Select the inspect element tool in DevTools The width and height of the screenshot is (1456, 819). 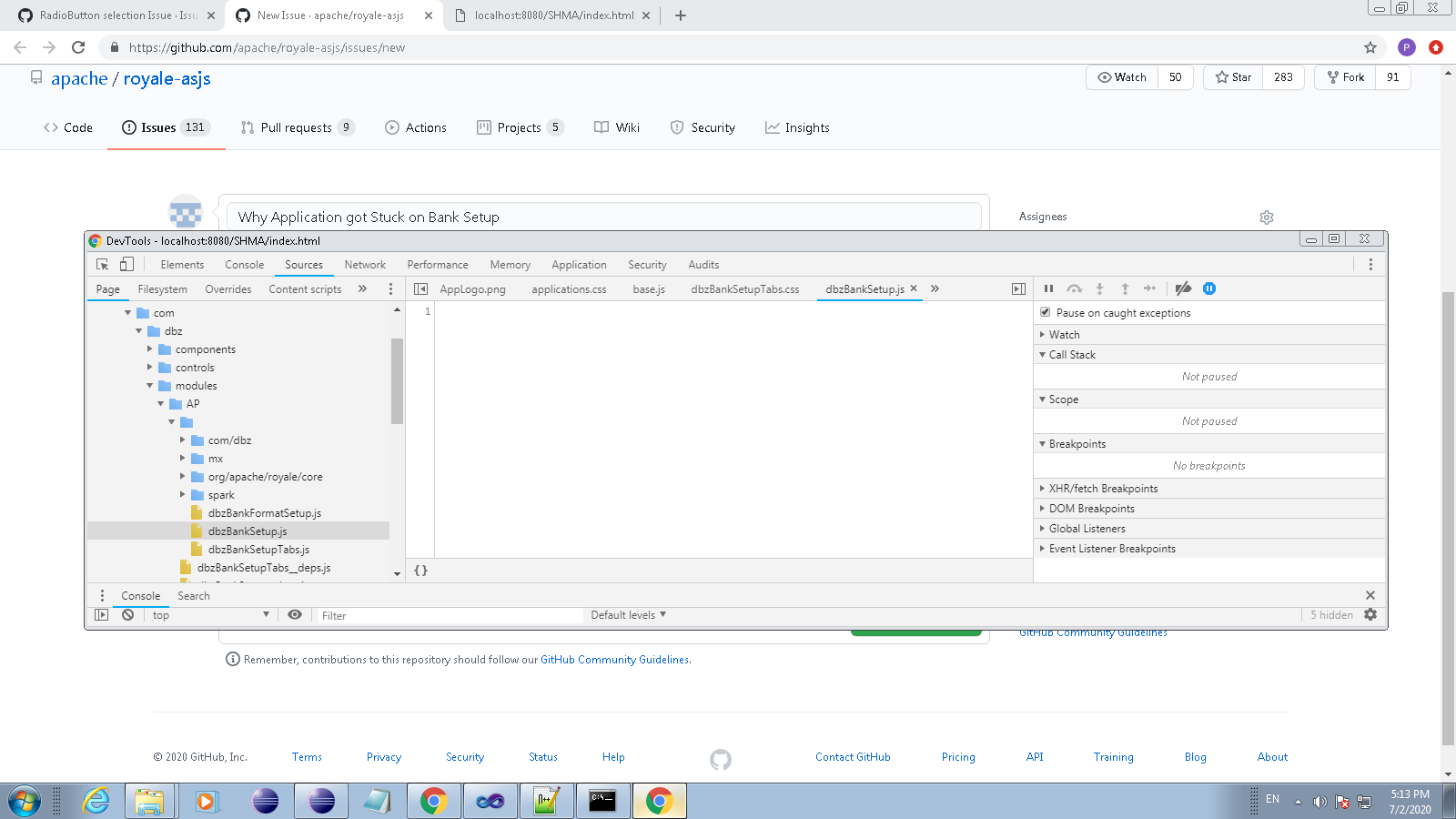click(103, 265)
